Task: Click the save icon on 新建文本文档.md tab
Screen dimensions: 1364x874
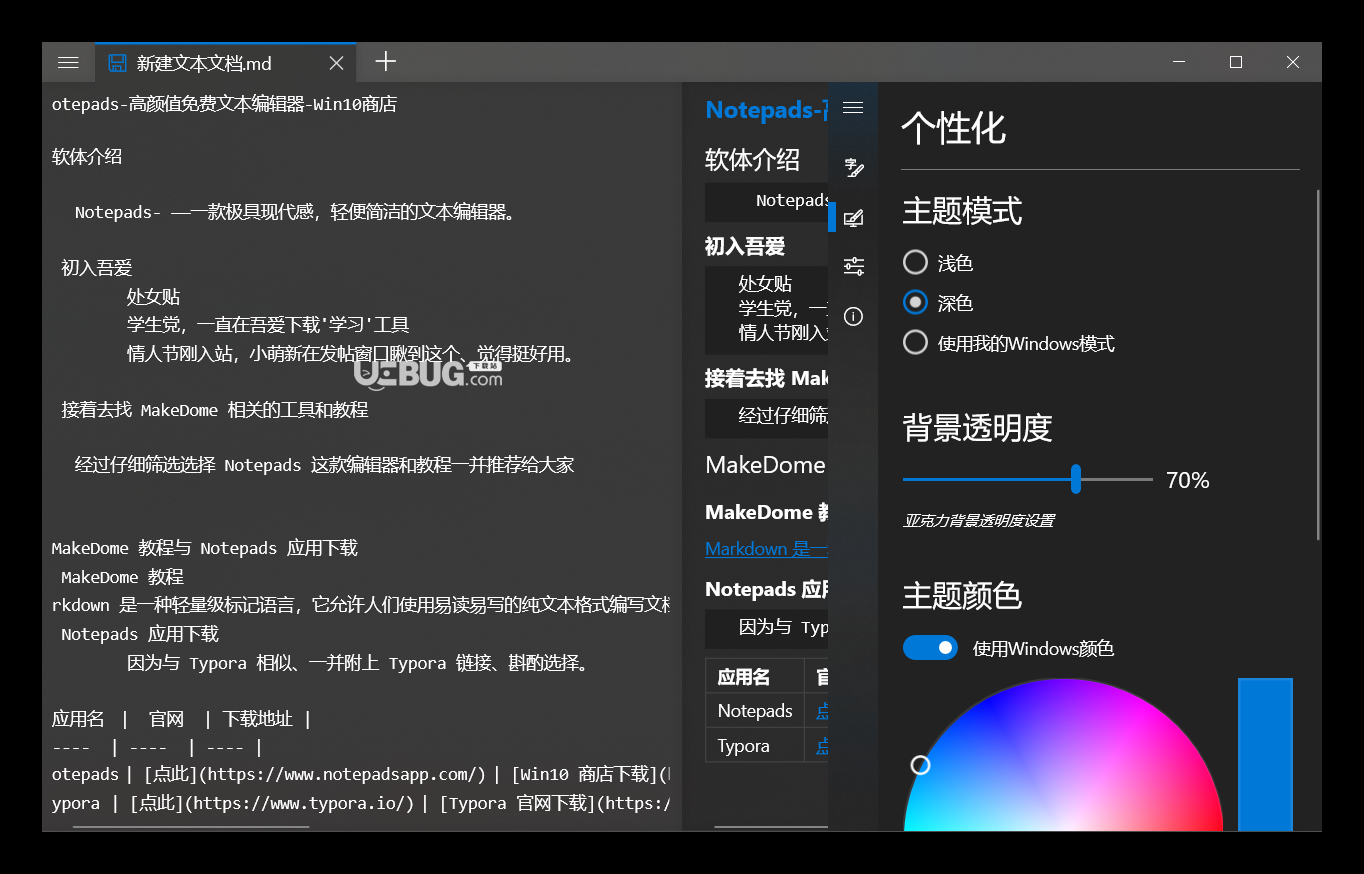Action: (118, 63)
